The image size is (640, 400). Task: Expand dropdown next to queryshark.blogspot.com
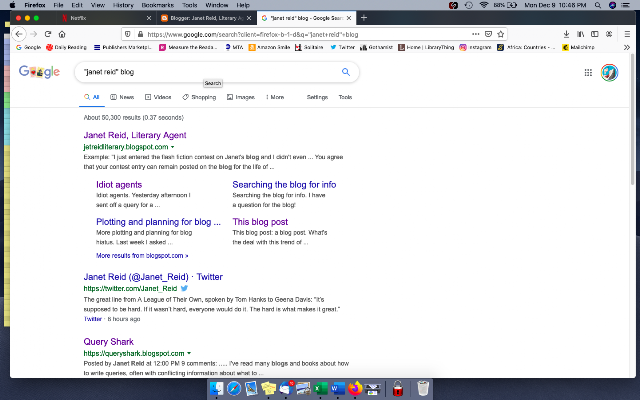[189, 353]
